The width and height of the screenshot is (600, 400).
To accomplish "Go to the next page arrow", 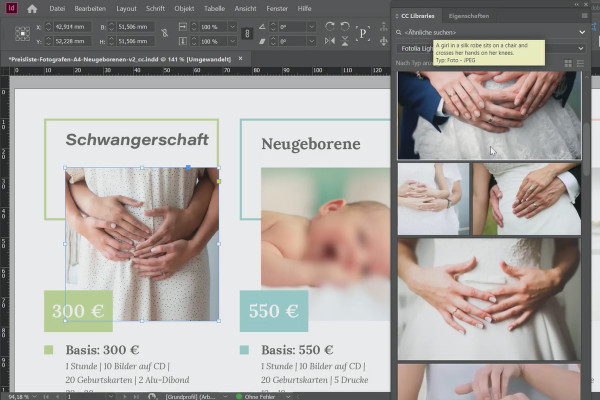I will 125,397.
